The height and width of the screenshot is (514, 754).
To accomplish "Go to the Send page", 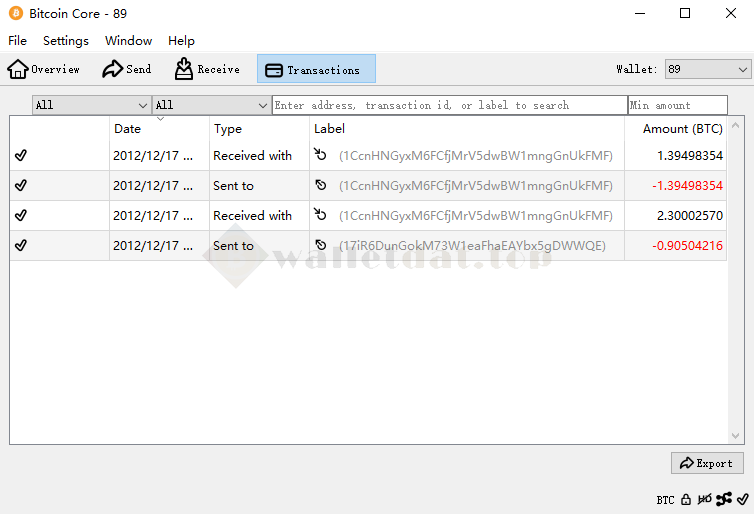I will tap(127, 69).
